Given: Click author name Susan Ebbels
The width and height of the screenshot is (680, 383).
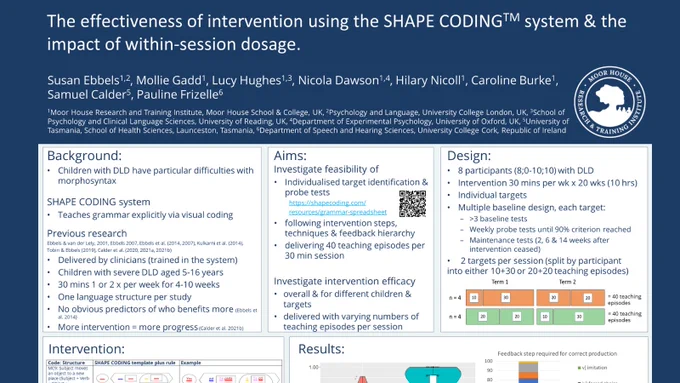Looking at the screenshot, I should pos(83,80).
